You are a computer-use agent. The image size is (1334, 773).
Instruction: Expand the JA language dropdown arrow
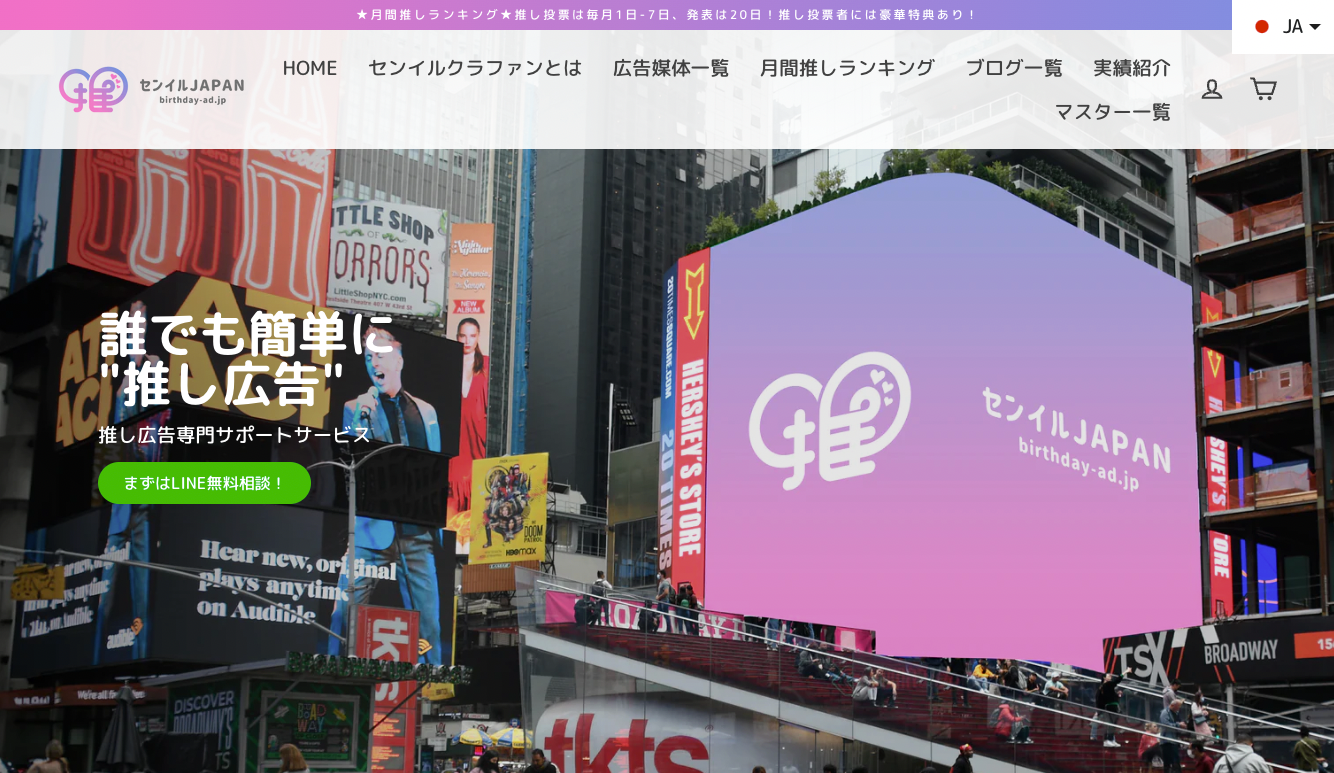tap(1315, 27)
